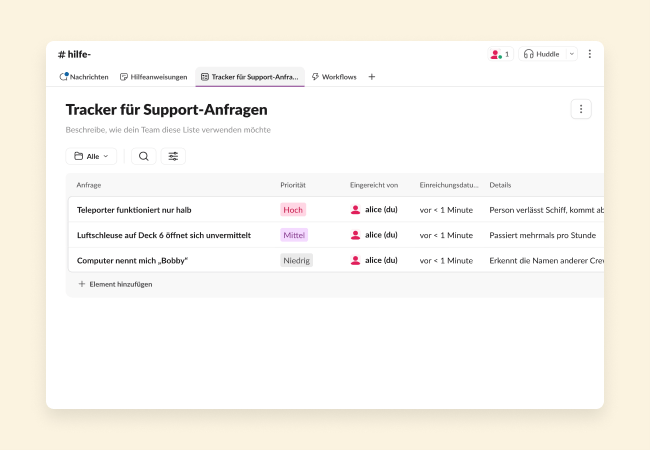This screenshot has height=450, width=650.
Task: Open the Workflows tab
Action: pyautogui.click(x=333, y=77)
